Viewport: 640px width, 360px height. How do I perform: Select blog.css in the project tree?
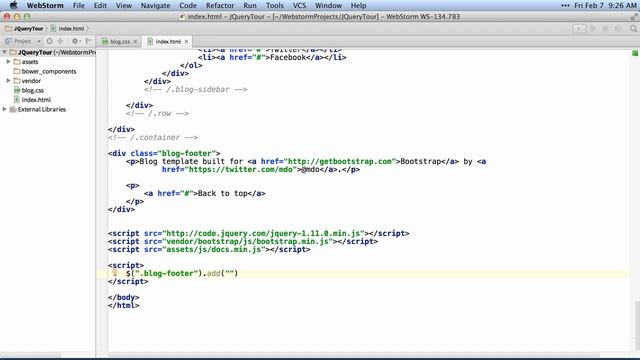32,90
